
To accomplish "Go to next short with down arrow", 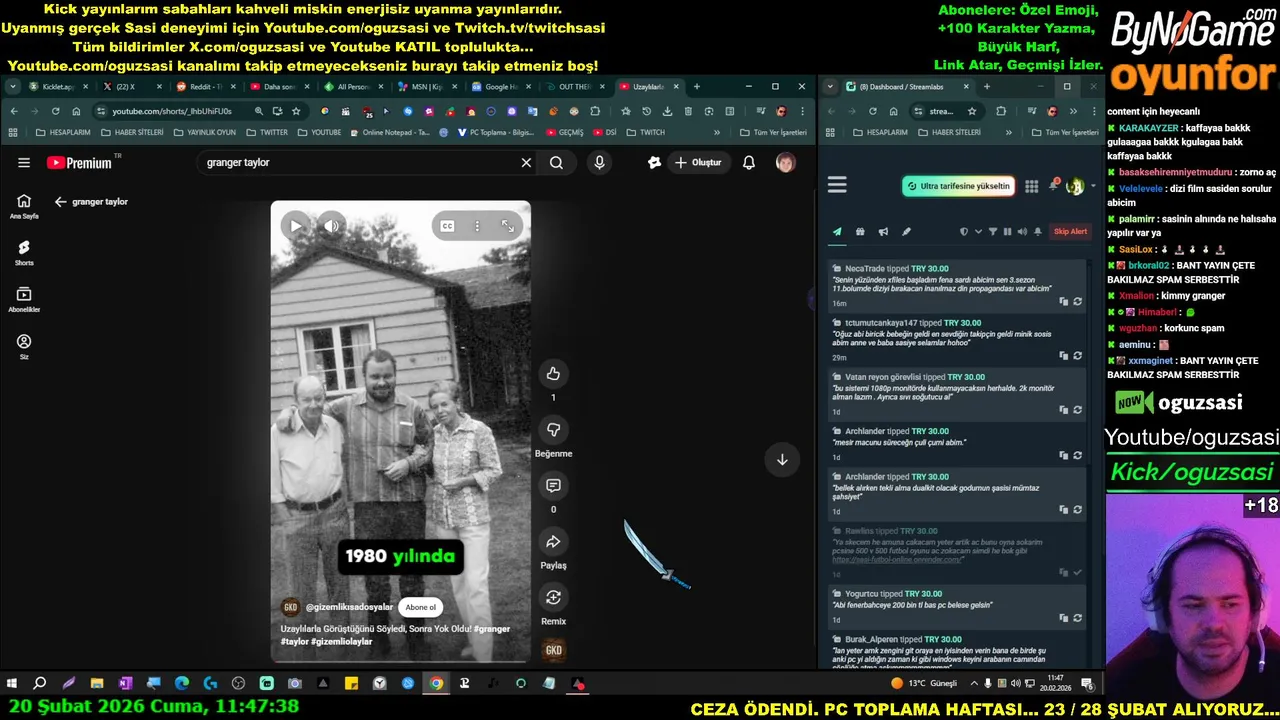I will [782, 459].
